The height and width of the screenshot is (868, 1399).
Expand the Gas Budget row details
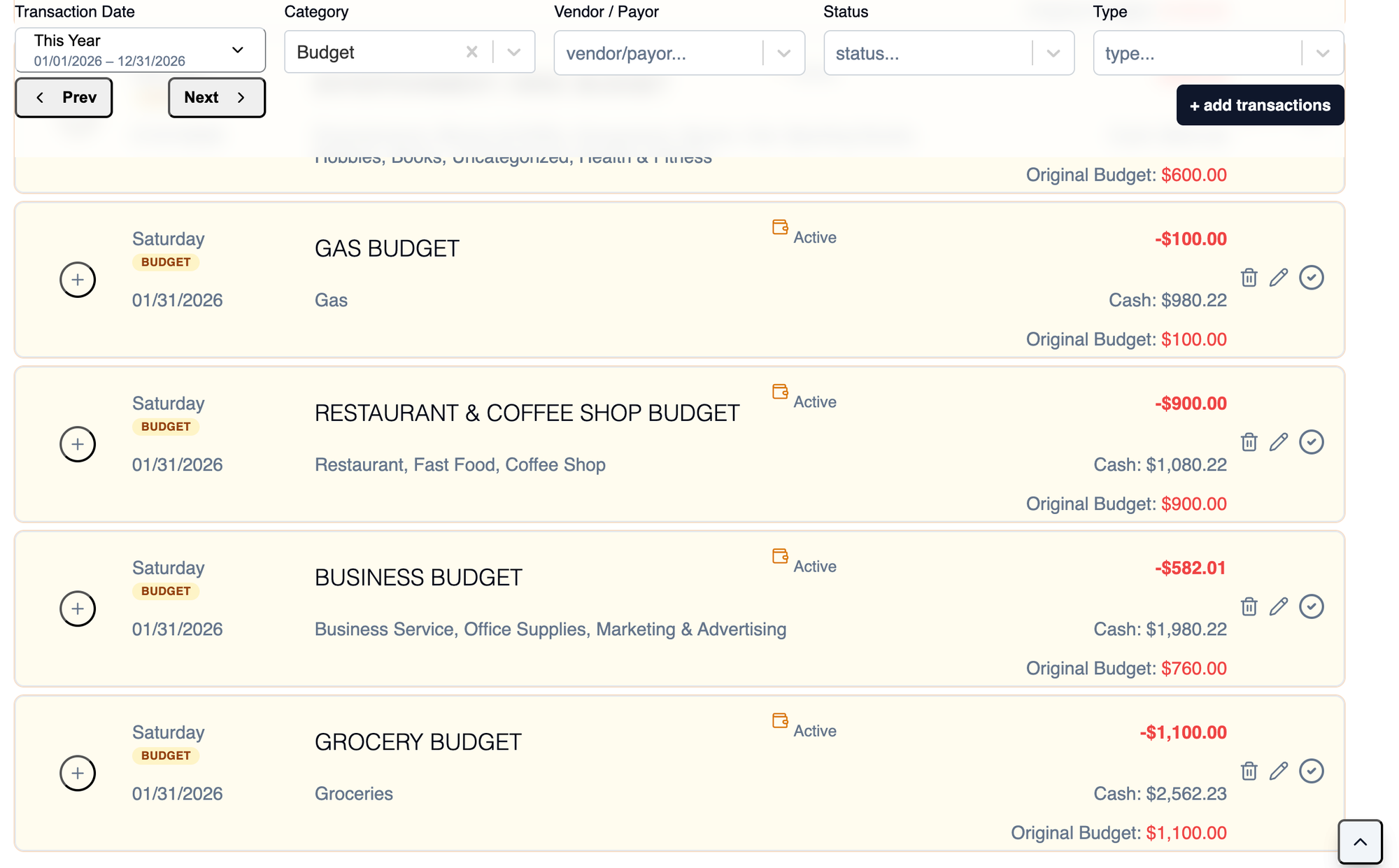pyautogui.click(x=78, y=280)
